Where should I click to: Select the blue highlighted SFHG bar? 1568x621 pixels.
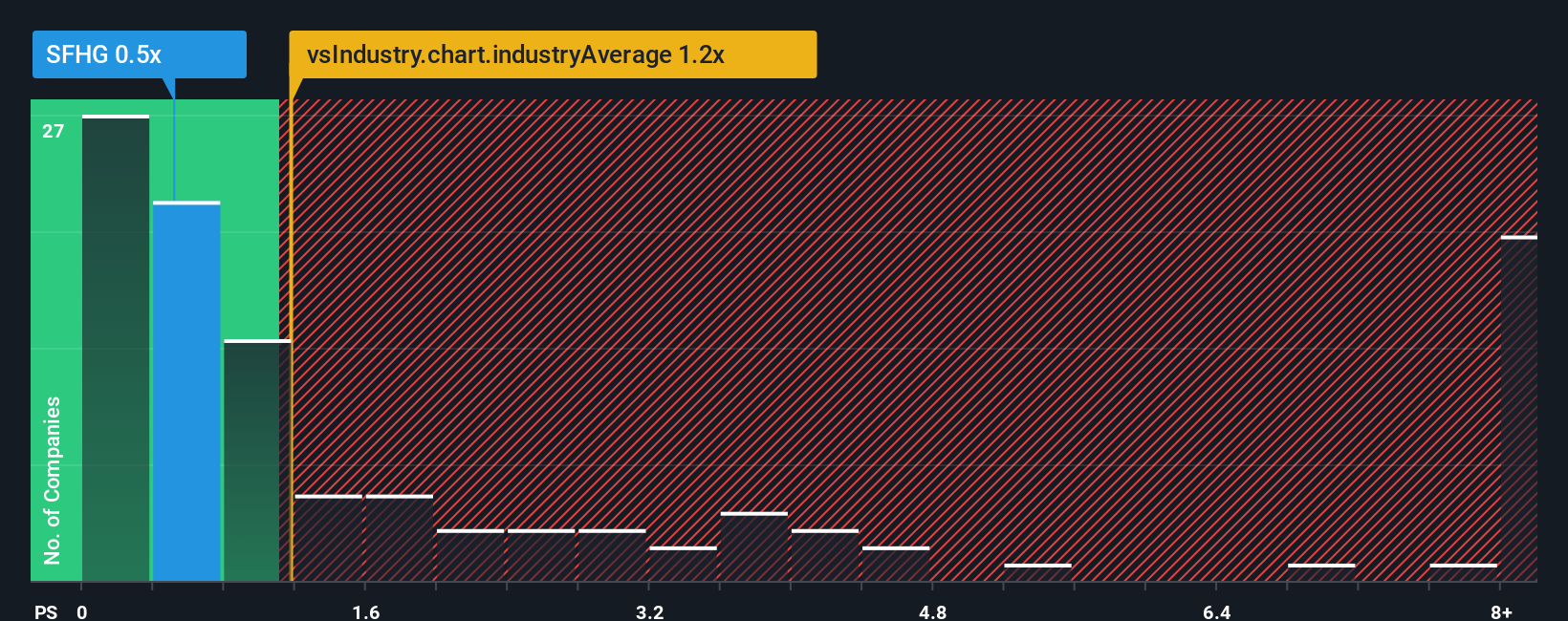[186, 391]
